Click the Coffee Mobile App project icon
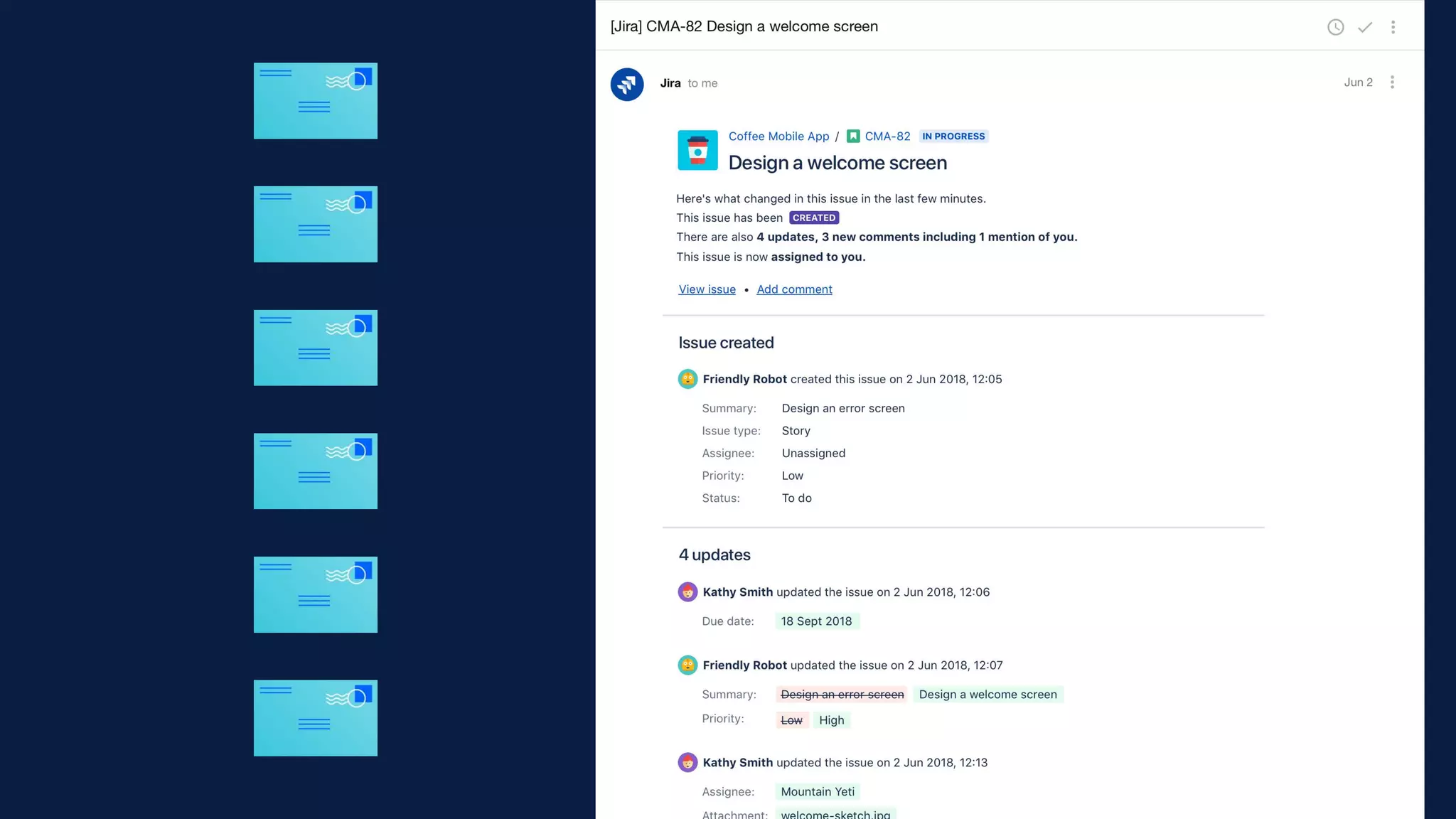 click(x=697, y=150)
